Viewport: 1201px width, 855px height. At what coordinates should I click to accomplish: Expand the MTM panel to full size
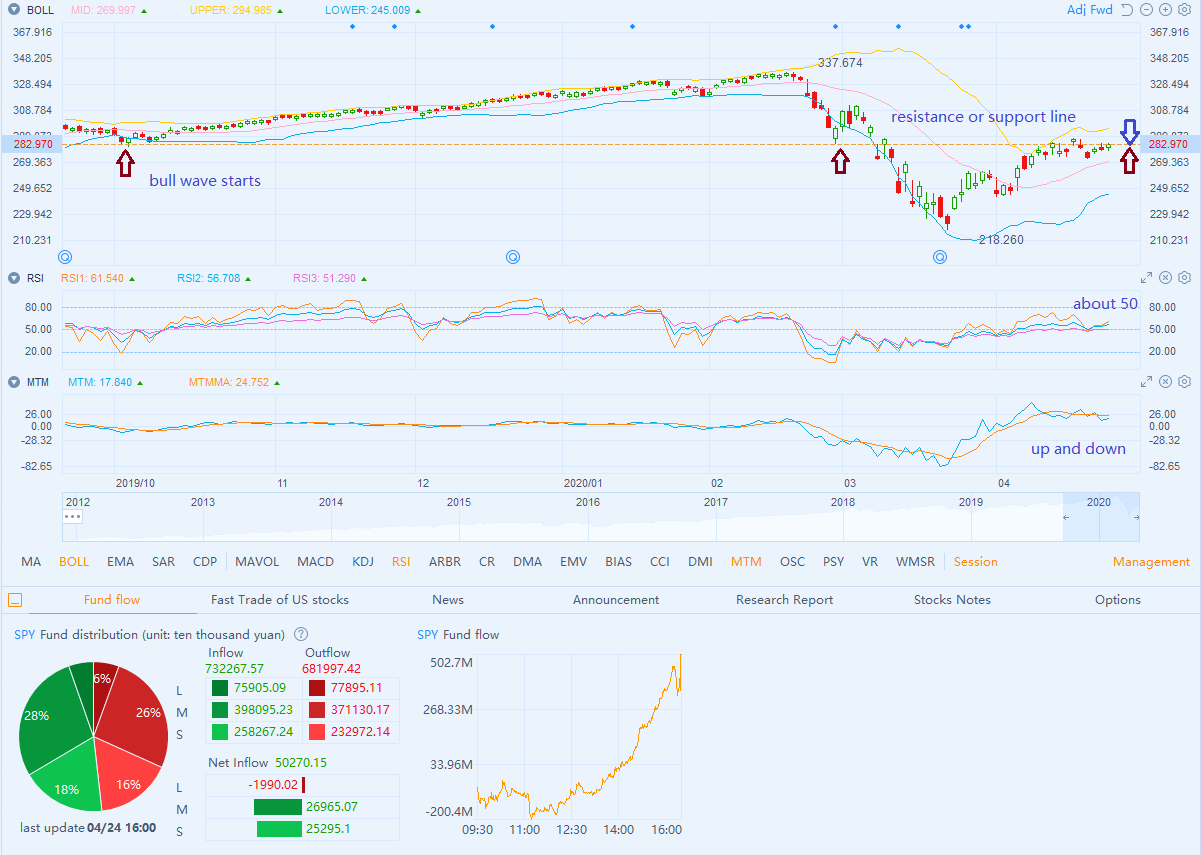coord(1146,381)
